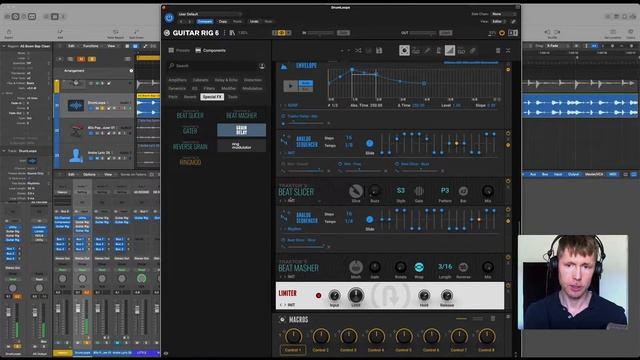Click the trash icon in rack toolbar

(498, 51)
